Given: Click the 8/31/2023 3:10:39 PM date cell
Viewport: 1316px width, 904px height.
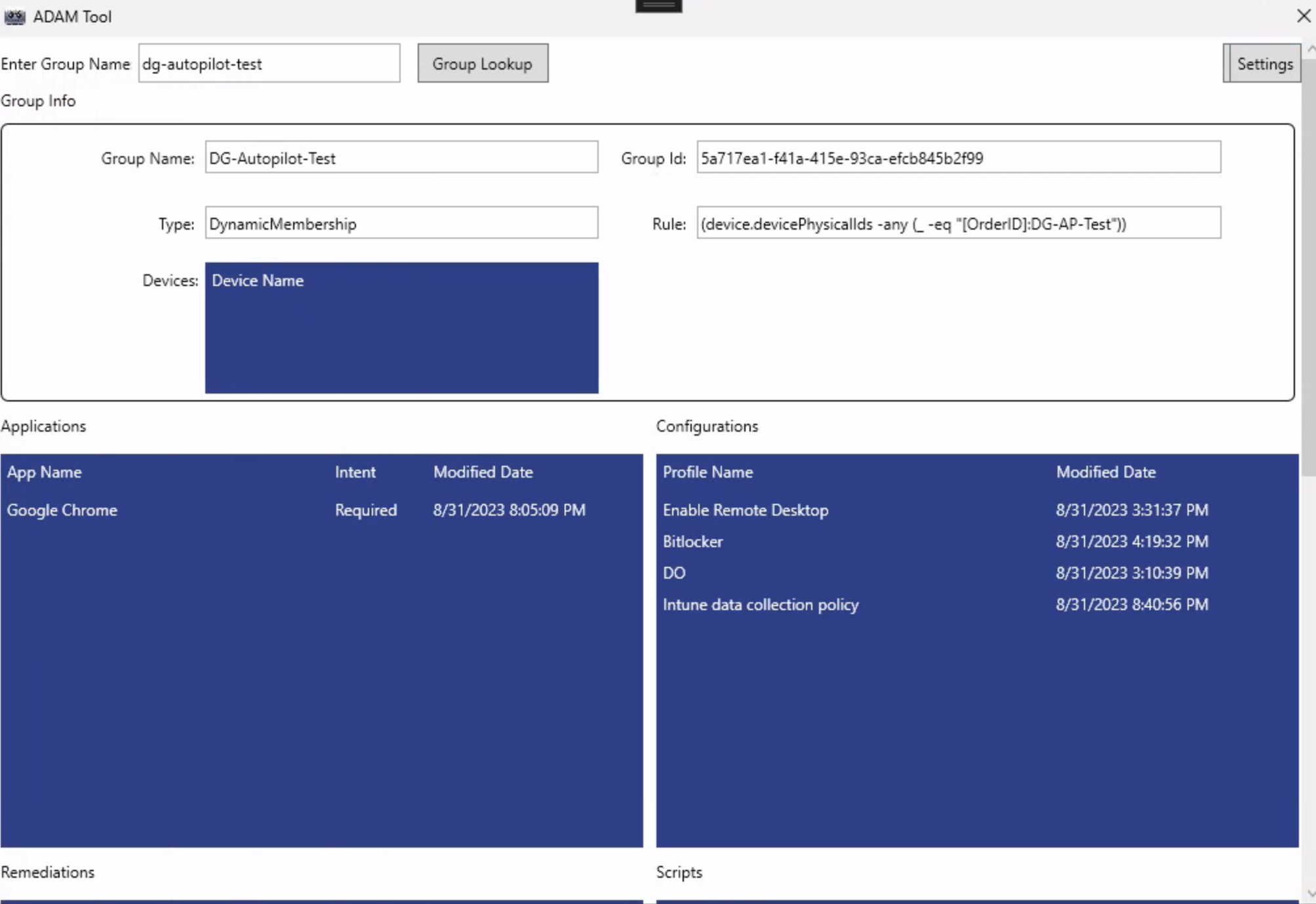Looking at the screenshot, I should [x=1132, y=573].
